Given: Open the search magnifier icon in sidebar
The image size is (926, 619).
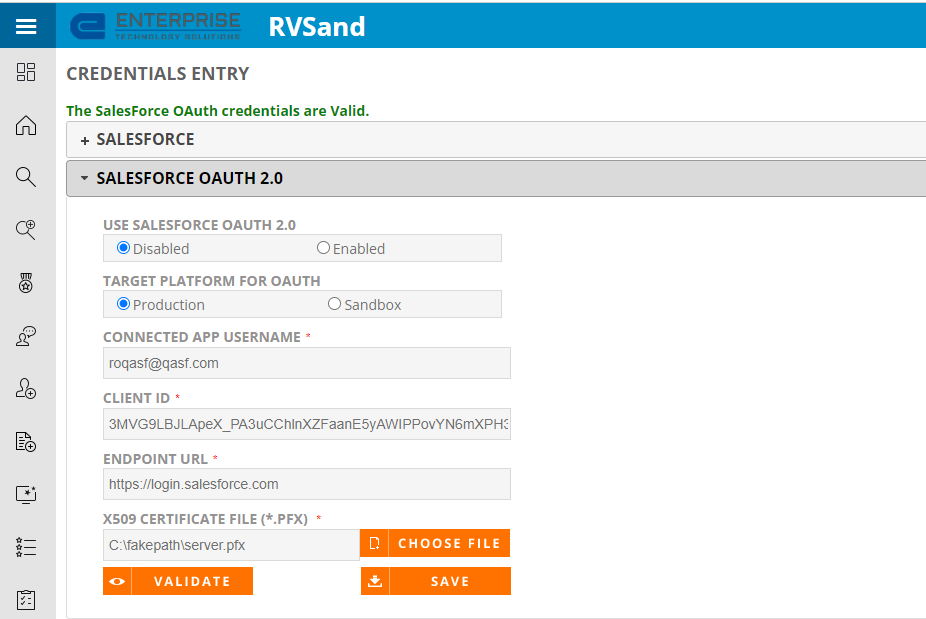Looking at the screenshot, I should pyautogui.click(x=26, y=177).
